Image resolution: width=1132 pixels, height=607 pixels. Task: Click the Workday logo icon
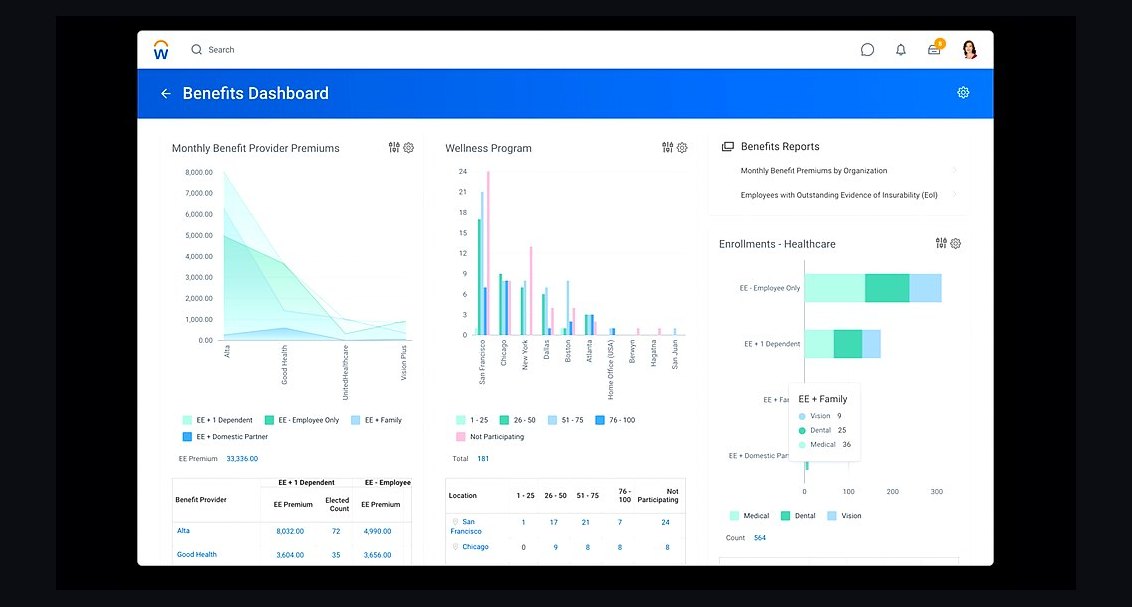(x=161, y=50)
